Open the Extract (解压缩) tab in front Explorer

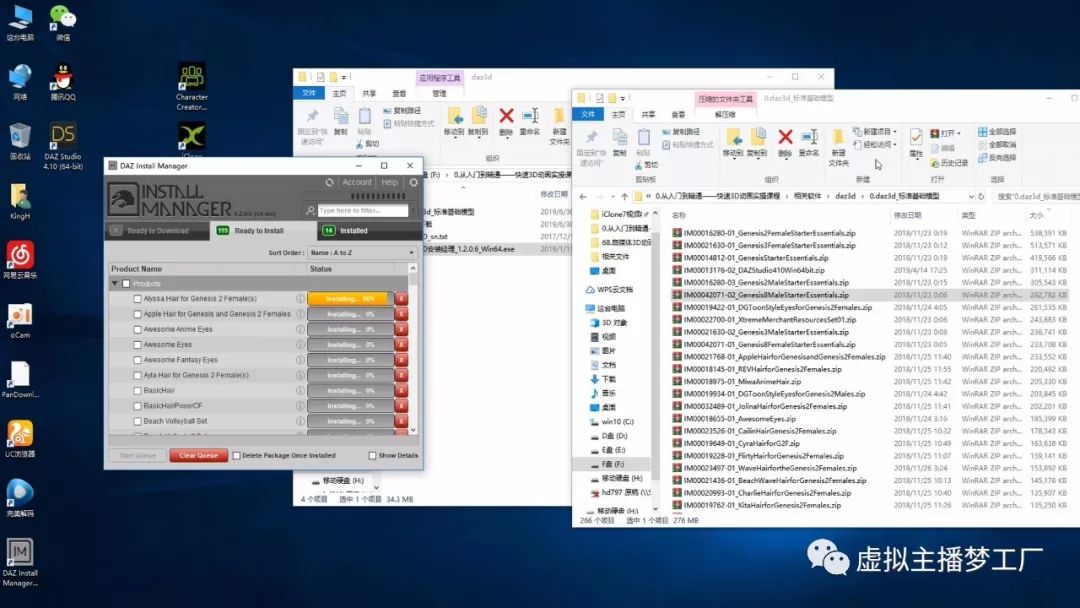[x=725, y=114]
